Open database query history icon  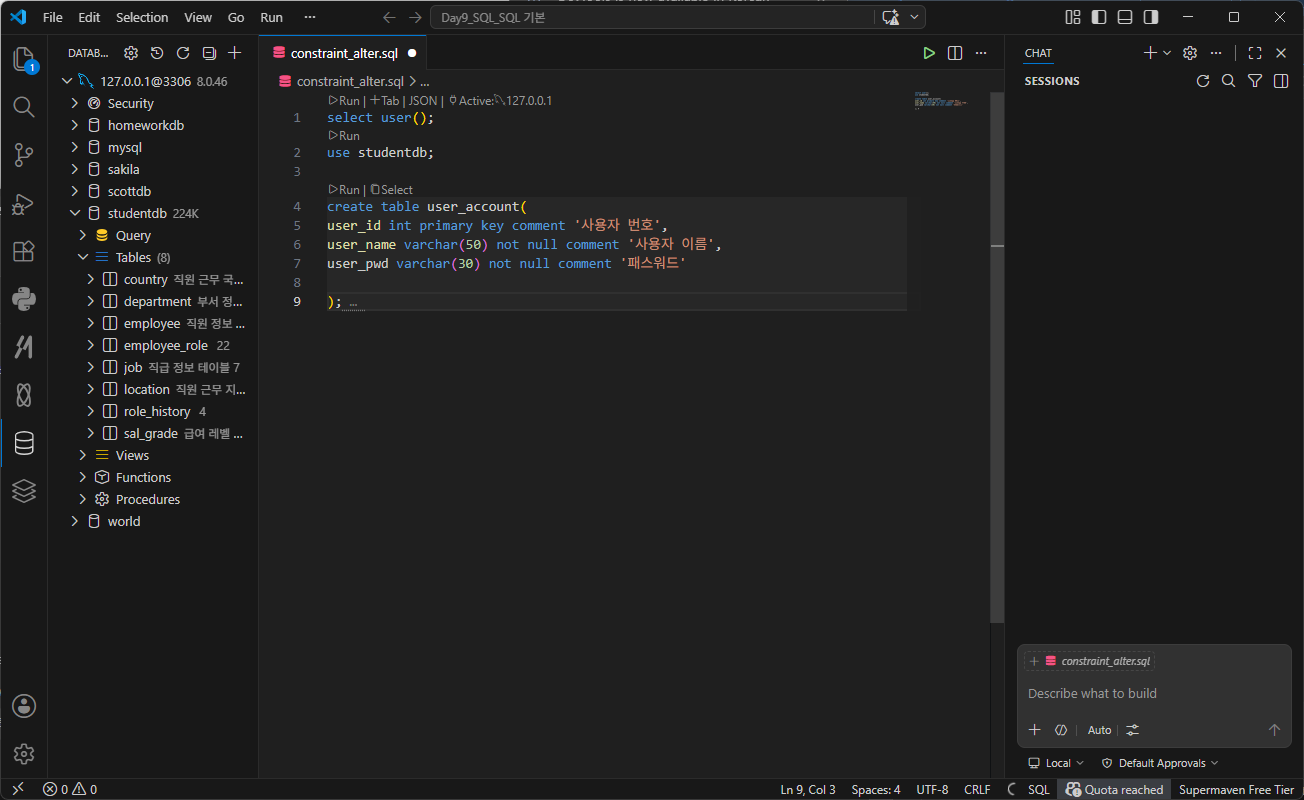[157, 53]
